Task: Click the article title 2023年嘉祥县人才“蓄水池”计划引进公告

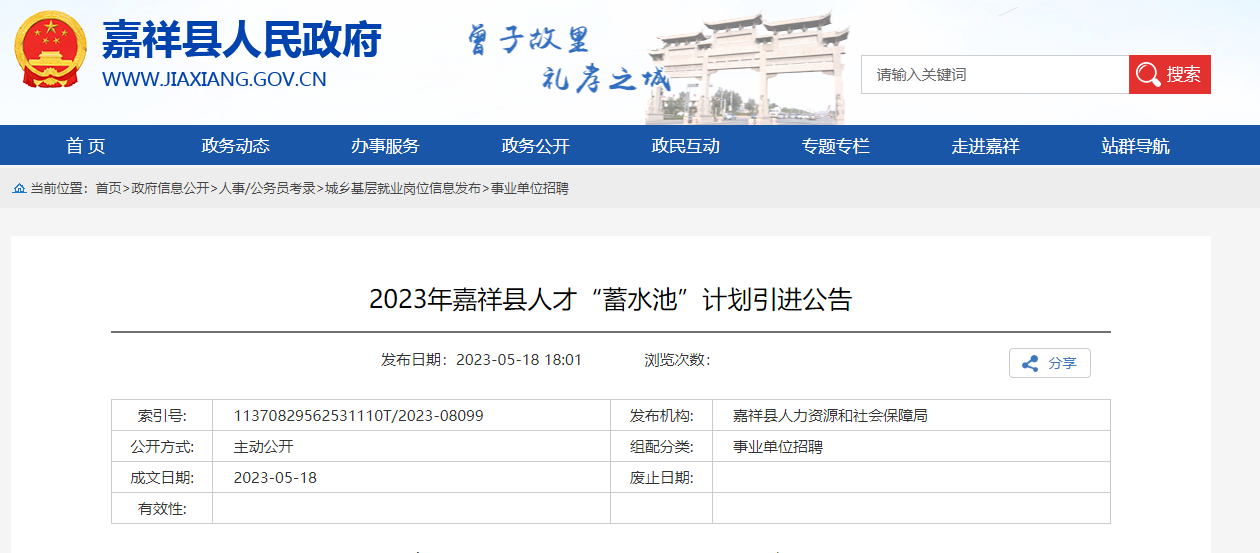Action: [610, 299]
